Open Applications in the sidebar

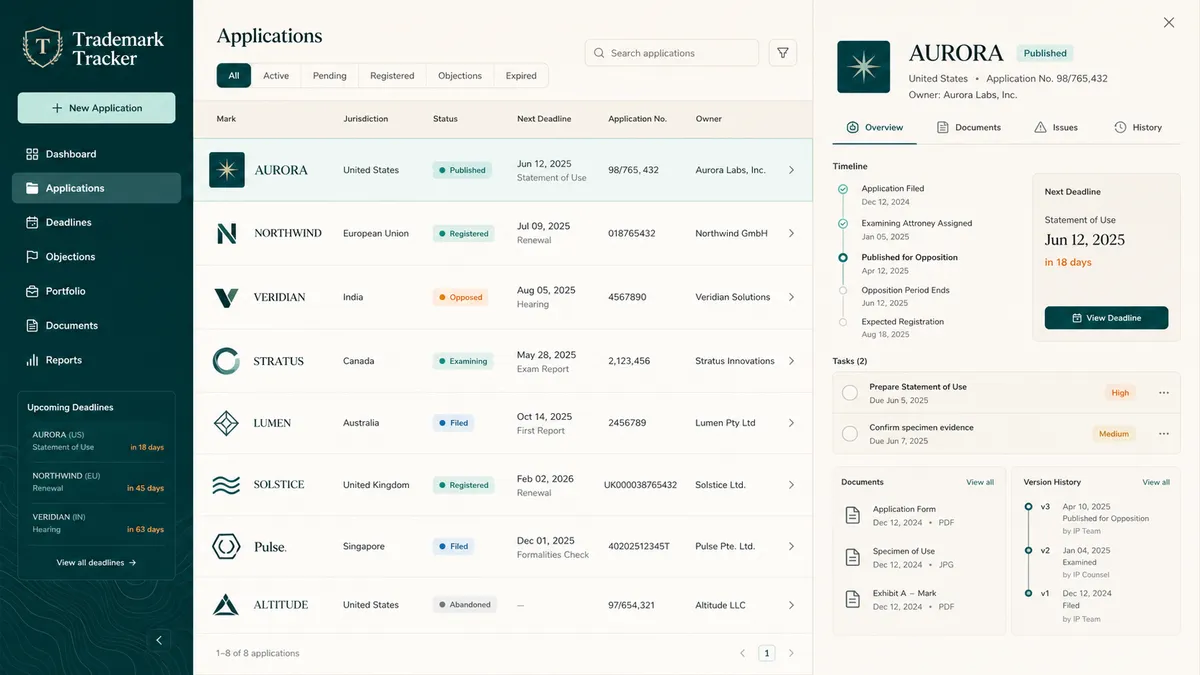[96, 188]
